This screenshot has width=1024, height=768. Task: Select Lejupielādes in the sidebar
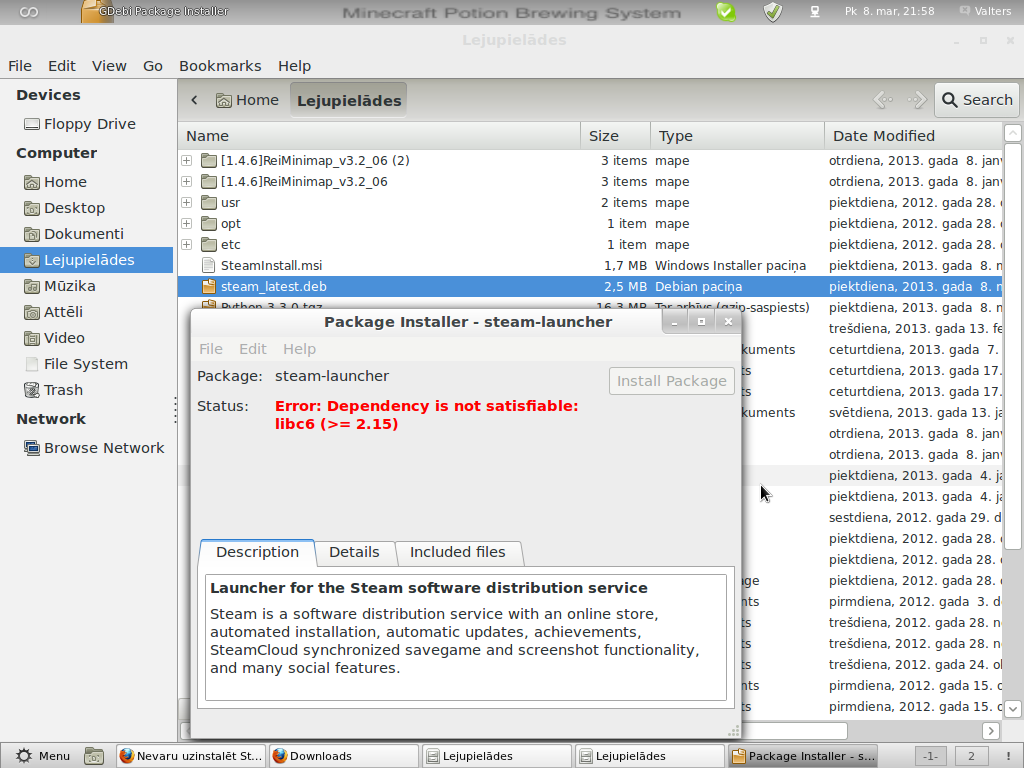pyautogui.click(x=86, y=260)
